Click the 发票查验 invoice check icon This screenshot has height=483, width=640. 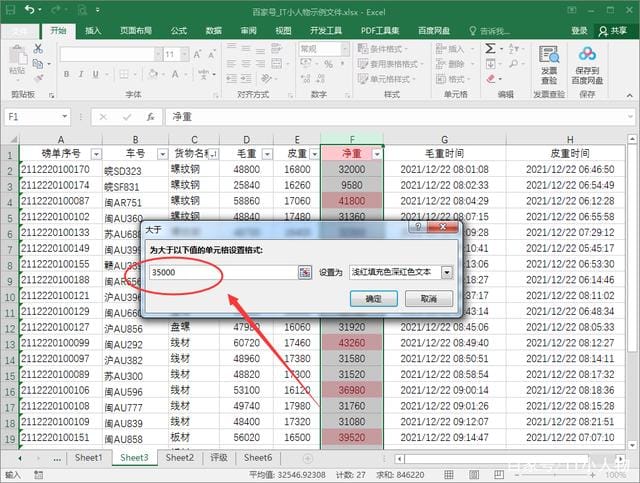549,60
